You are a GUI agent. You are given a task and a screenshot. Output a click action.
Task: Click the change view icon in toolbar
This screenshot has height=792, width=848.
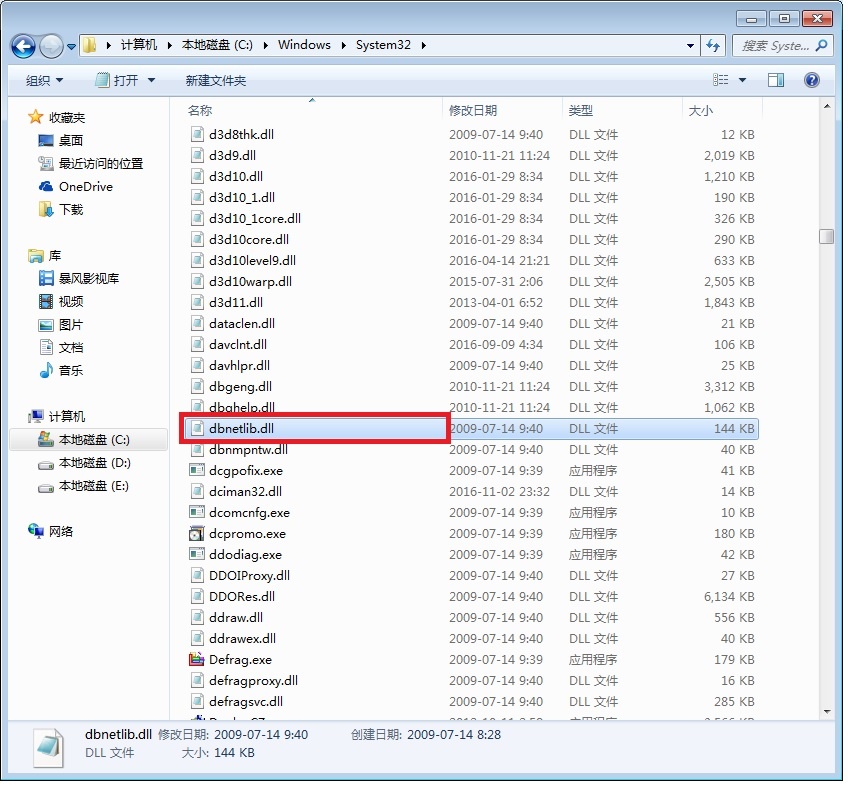click(721, 80)
